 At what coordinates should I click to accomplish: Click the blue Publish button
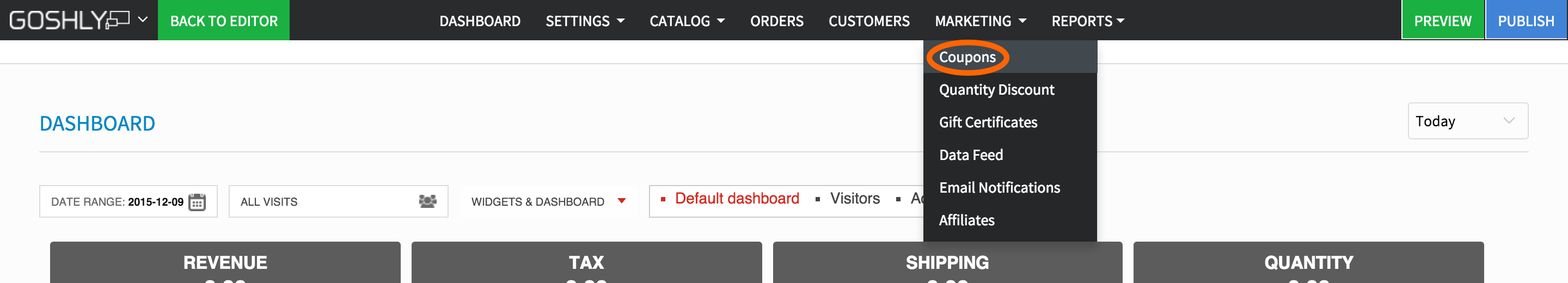pyautogui.click(x=1526, y=21)
